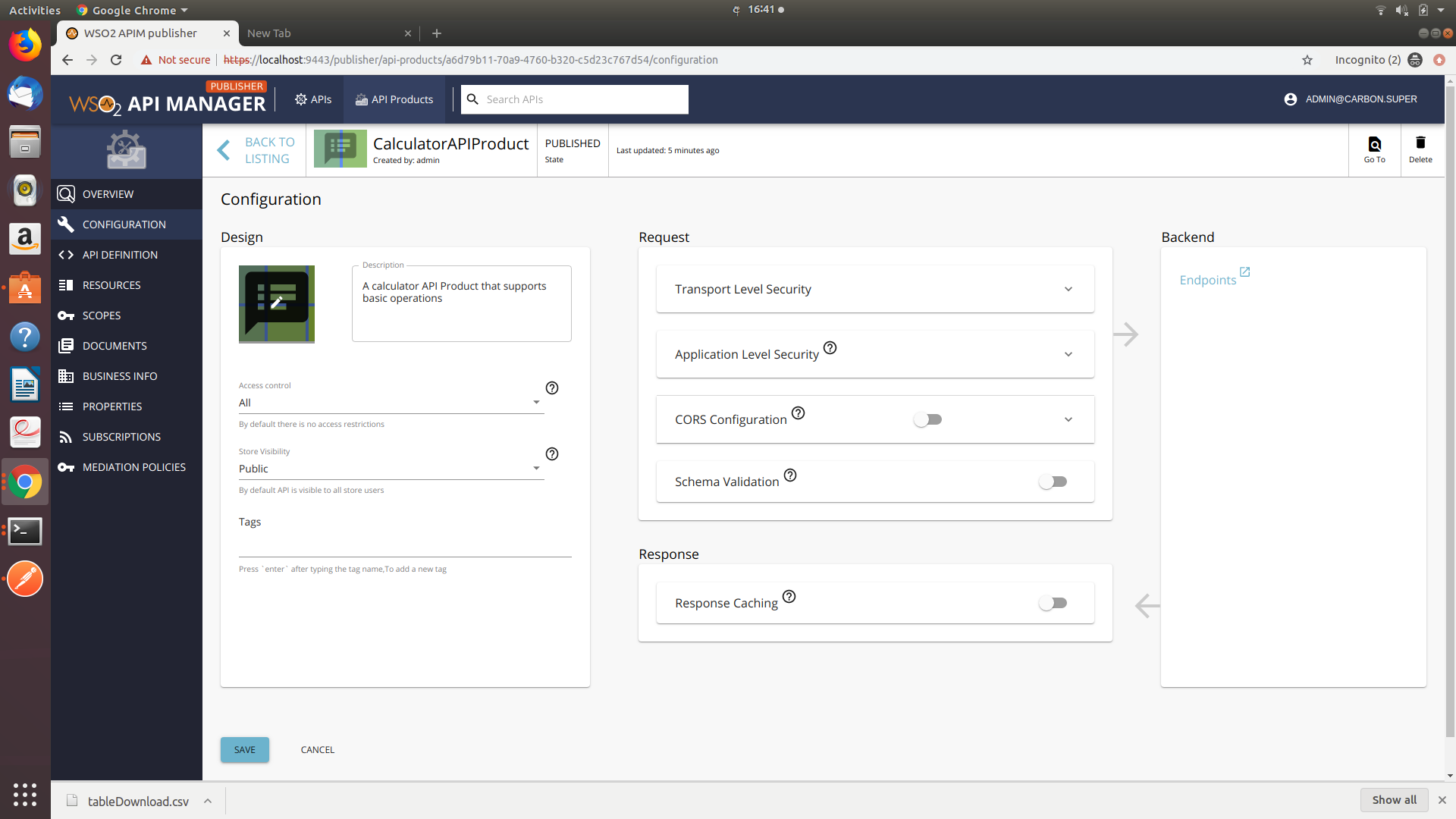The height and width of the screenshot is (819, 1456).
Task: Click the Access control help icon
Action: (x=551, y=388)
